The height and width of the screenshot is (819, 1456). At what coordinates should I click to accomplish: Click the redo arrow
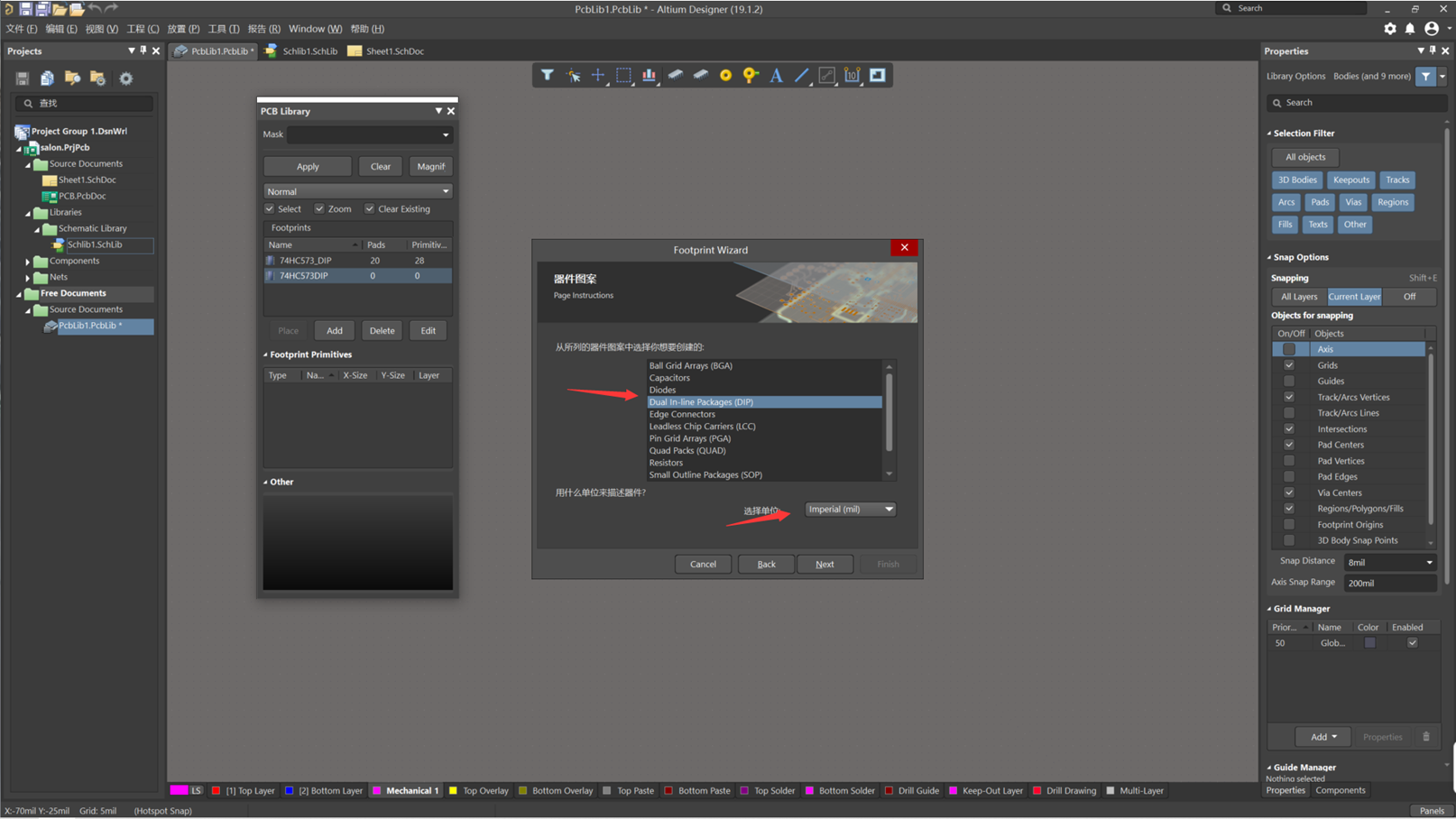[x=112, y=9]
